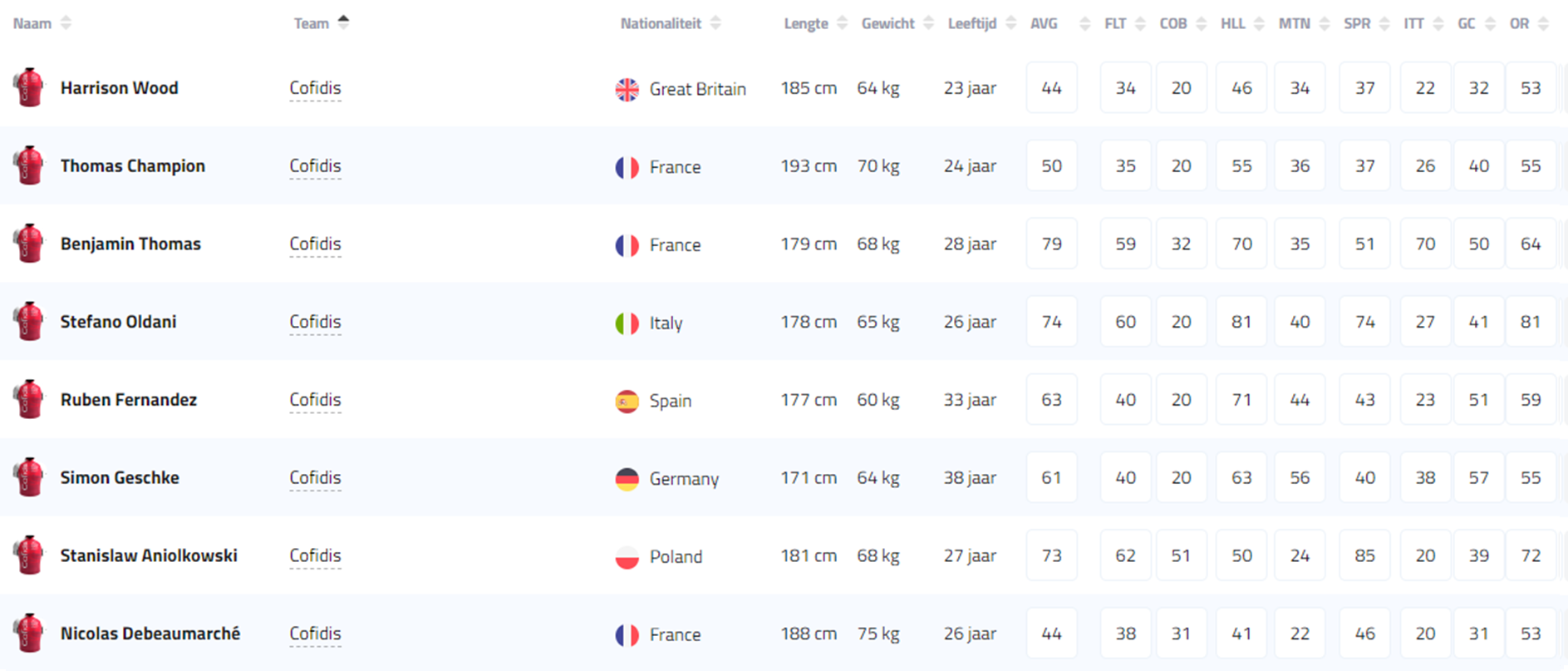Click the Italy flag icon
This screenshot has height=671, width=1568.
(x=627, y=323)
